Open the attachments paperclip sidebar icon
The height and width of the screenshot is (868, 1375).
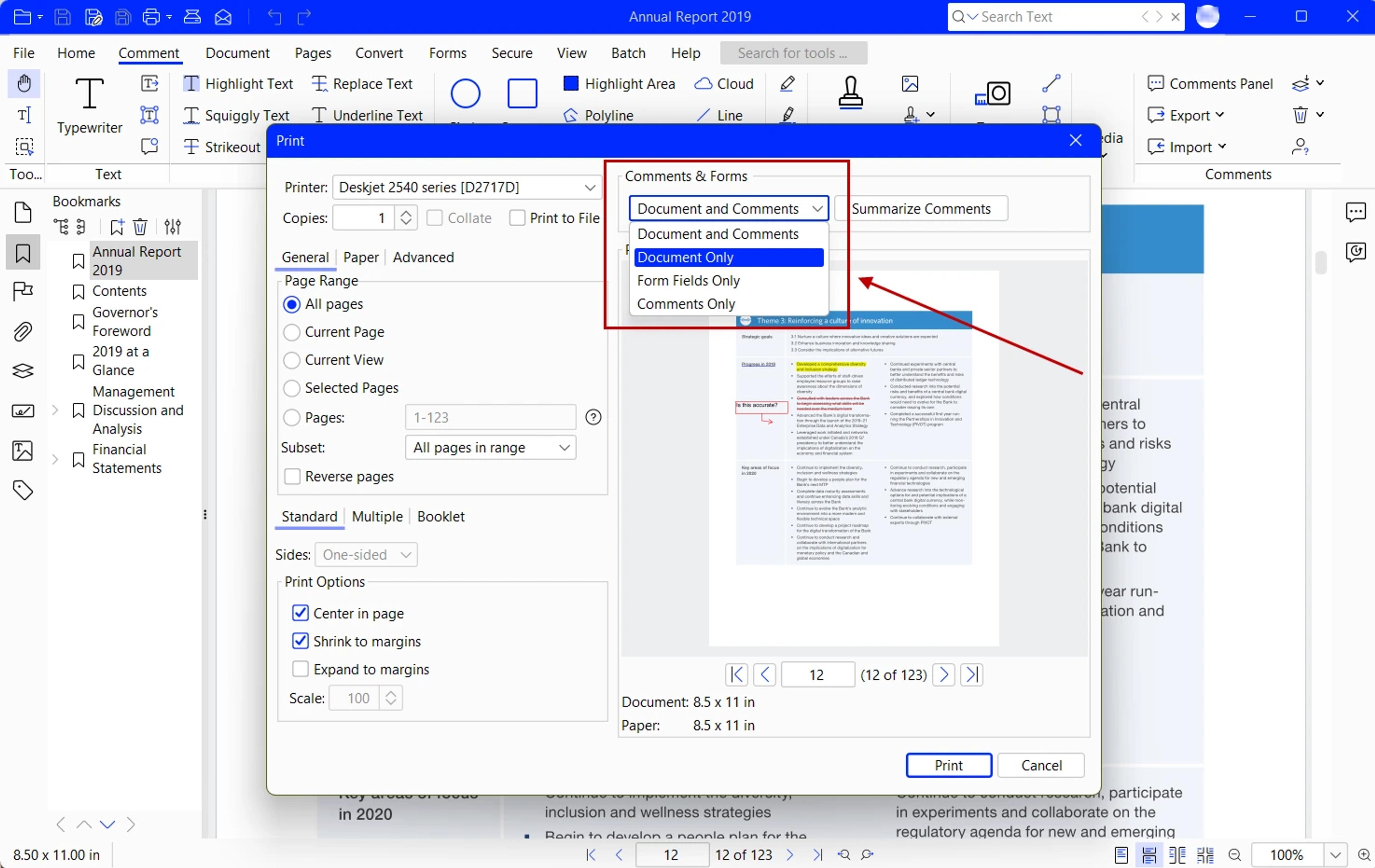(x=23, y=331)
